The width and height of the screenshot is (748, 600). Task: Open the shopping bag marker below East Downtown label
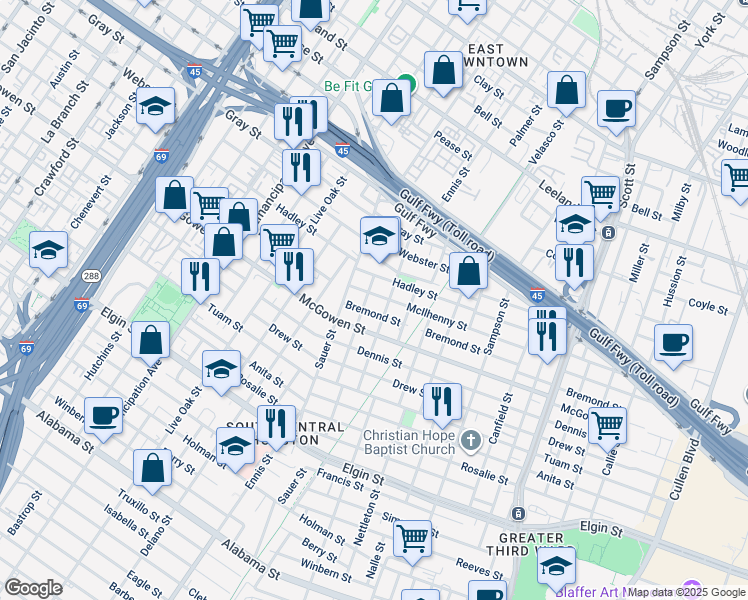pyautogui.click(x=443, y=72)
